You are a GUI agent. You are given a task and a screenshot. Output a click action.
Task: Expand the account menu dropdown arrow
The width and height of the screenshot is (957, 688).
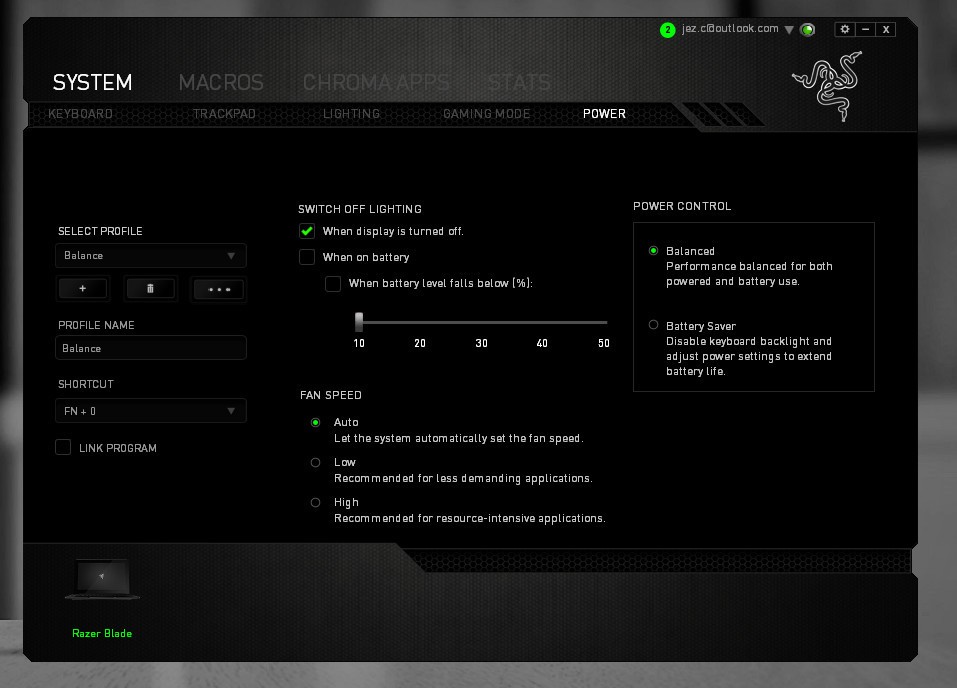pos(791,29)
